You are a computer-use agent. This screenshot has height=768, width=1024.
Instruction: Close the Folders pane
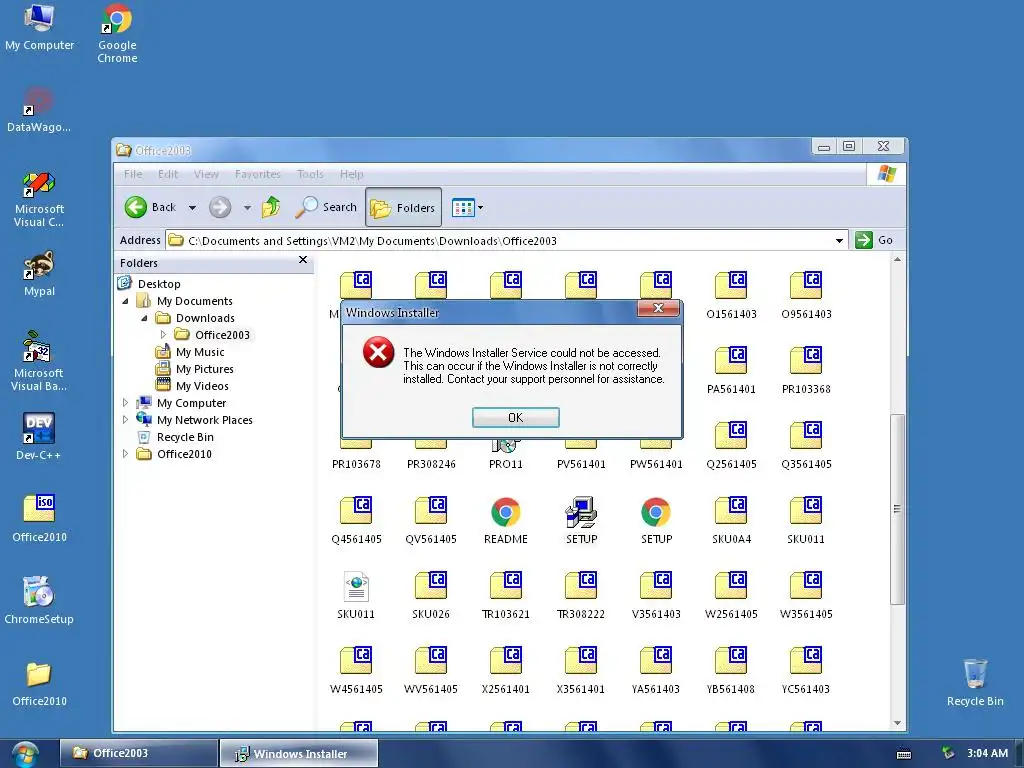tap(302, 260)
